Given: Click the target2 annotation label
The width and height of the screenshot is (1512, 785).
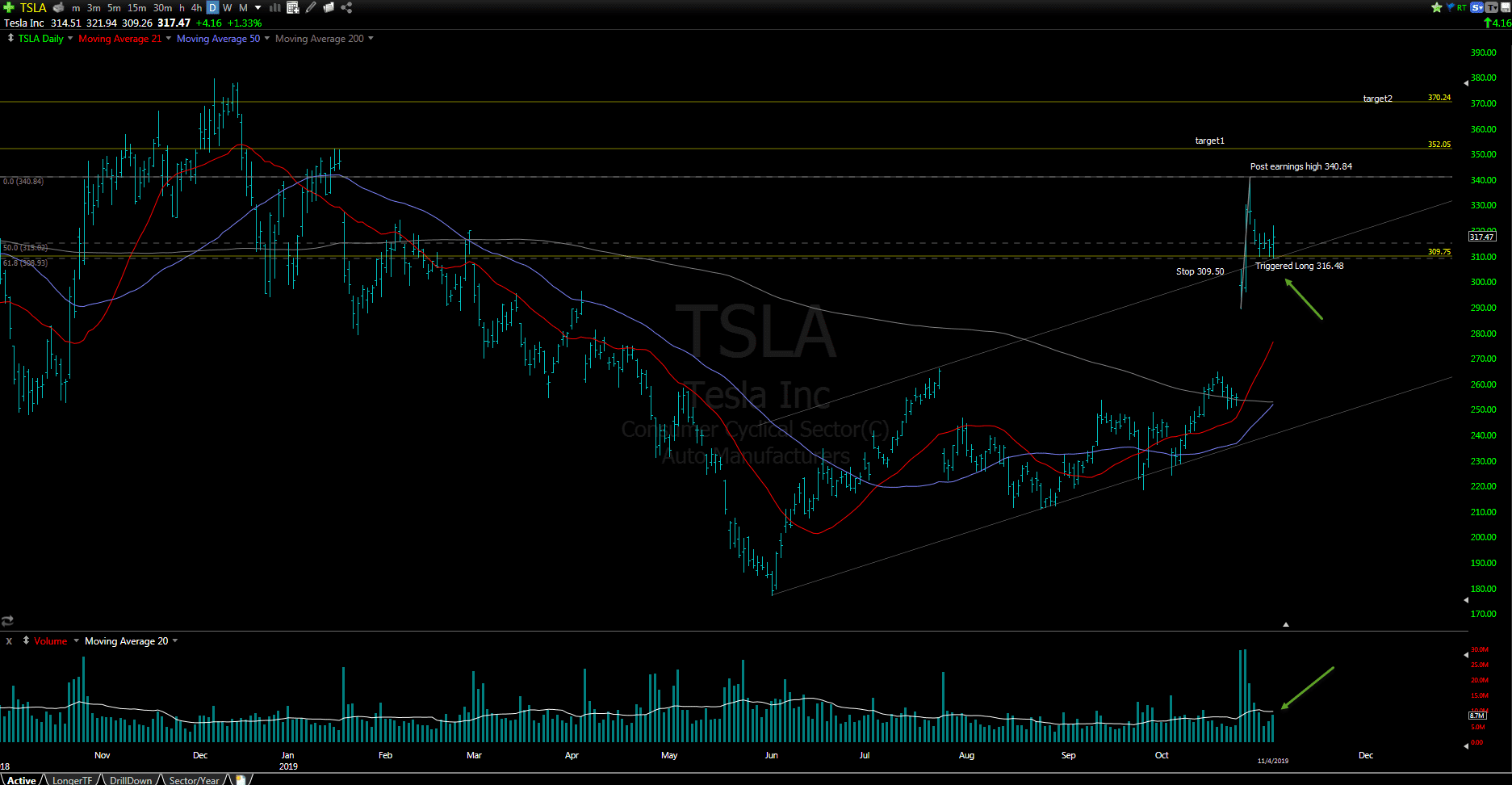Looking at the screenshot, I should (x=1377, y=99).
